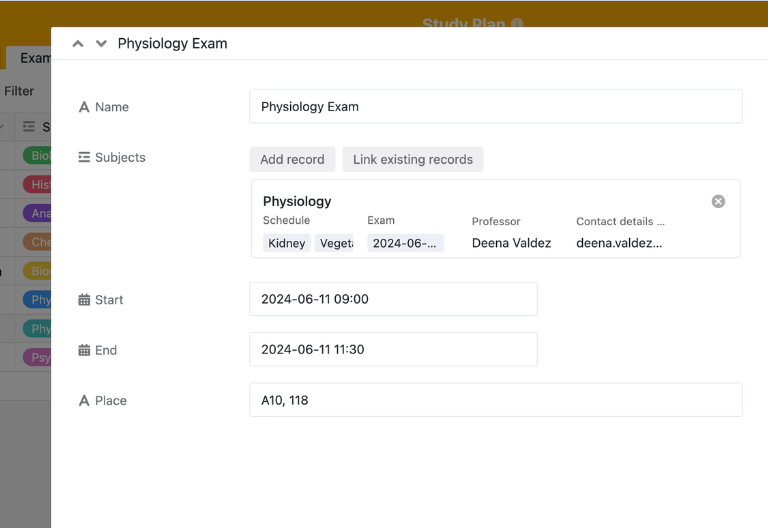Open the Exam tab in background
The width and height of the screenshot is (768, 528).
point(28,58)
